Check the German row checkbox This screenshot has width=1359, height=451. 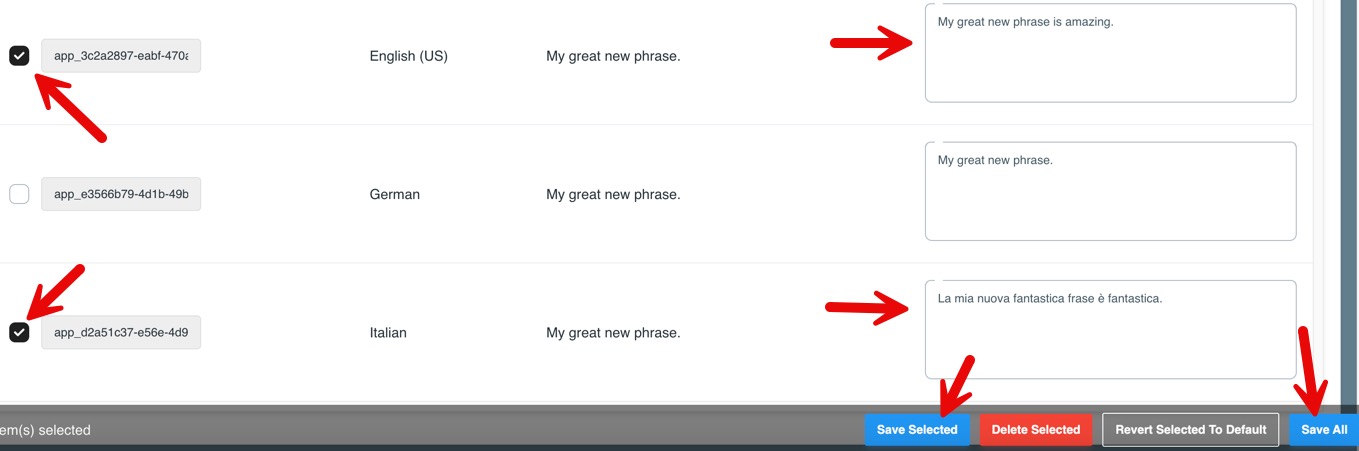(x=19, y=194)
